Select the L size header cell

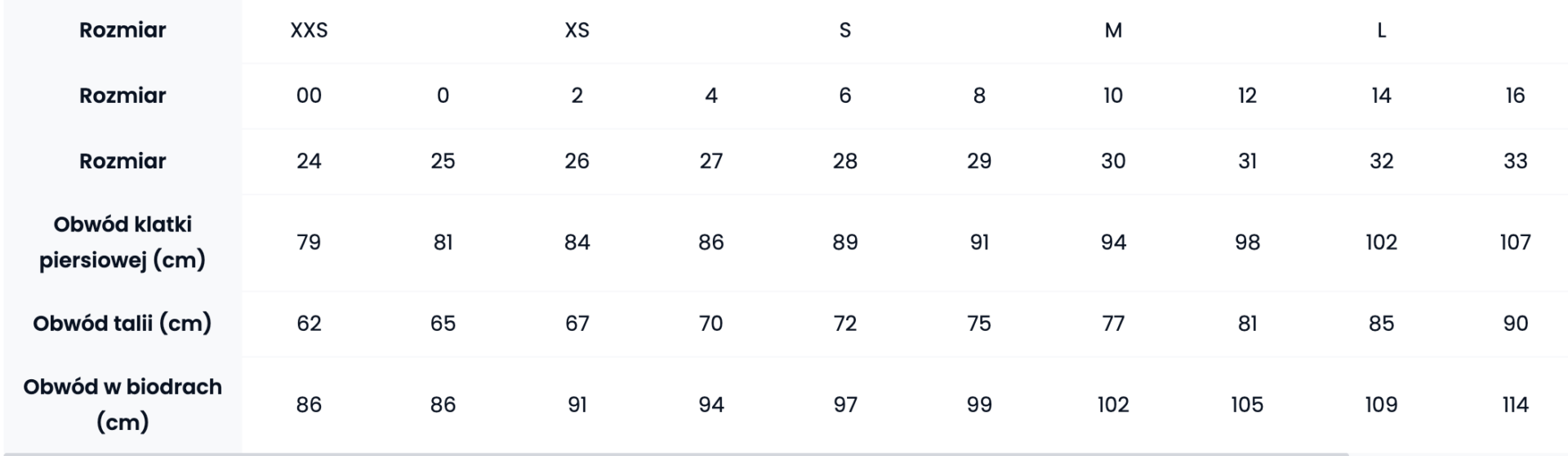point(1381,30)
